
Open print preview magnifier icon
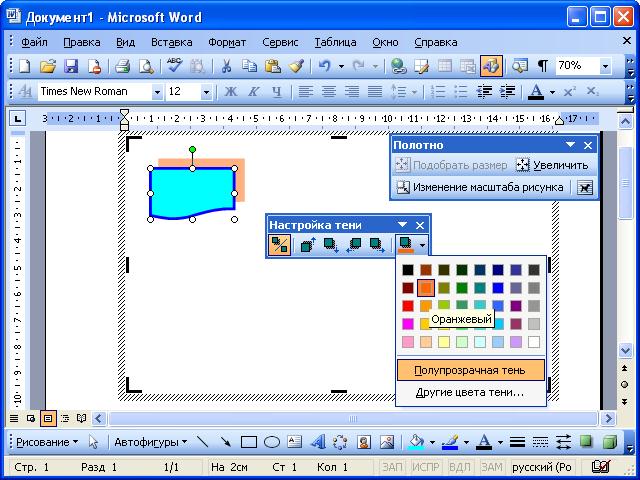click(146, 66)
